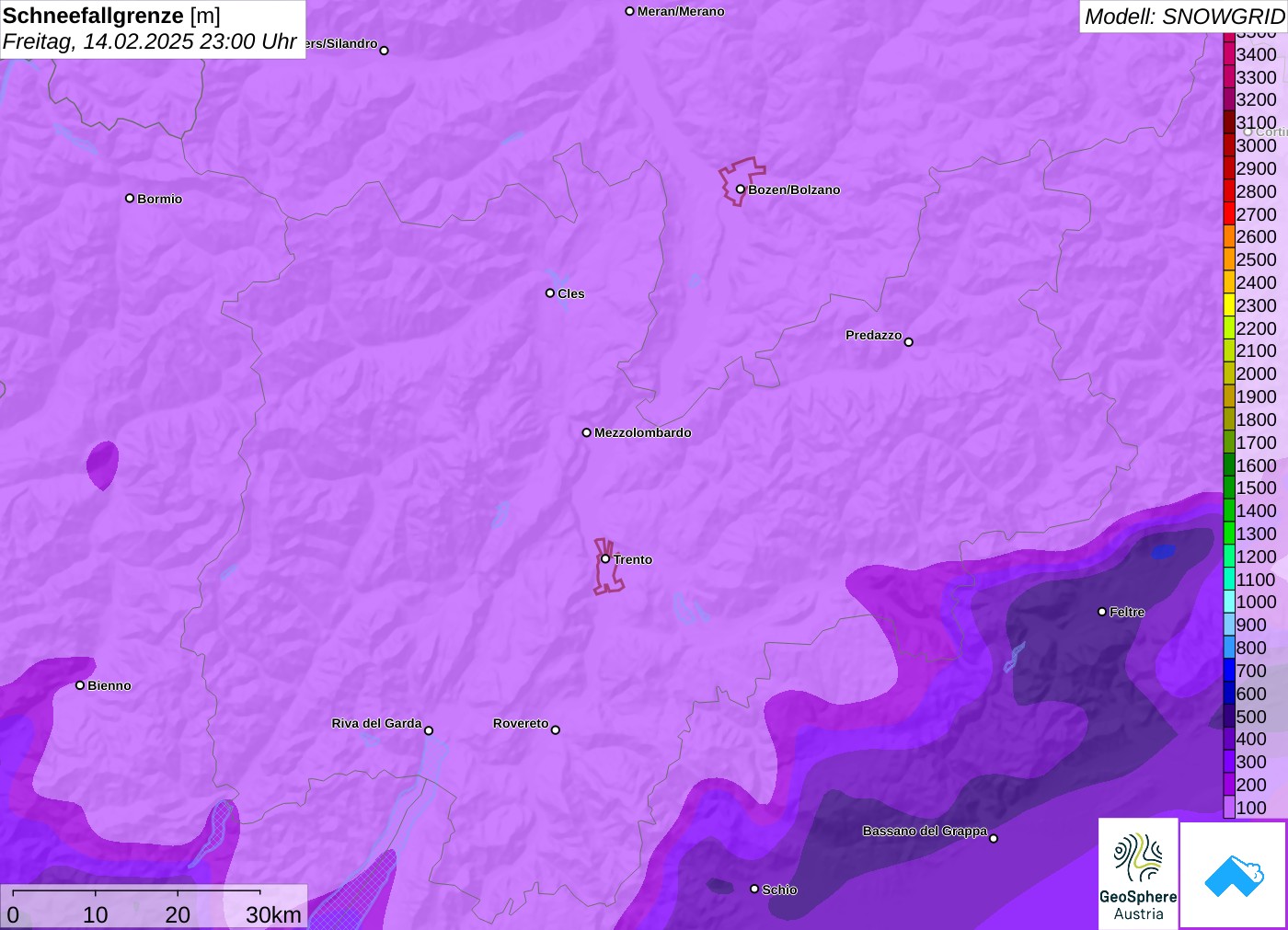Click the Schneefallgrenze [m] title
Viewport: 1288px width, 930px height.
(111, 16)
